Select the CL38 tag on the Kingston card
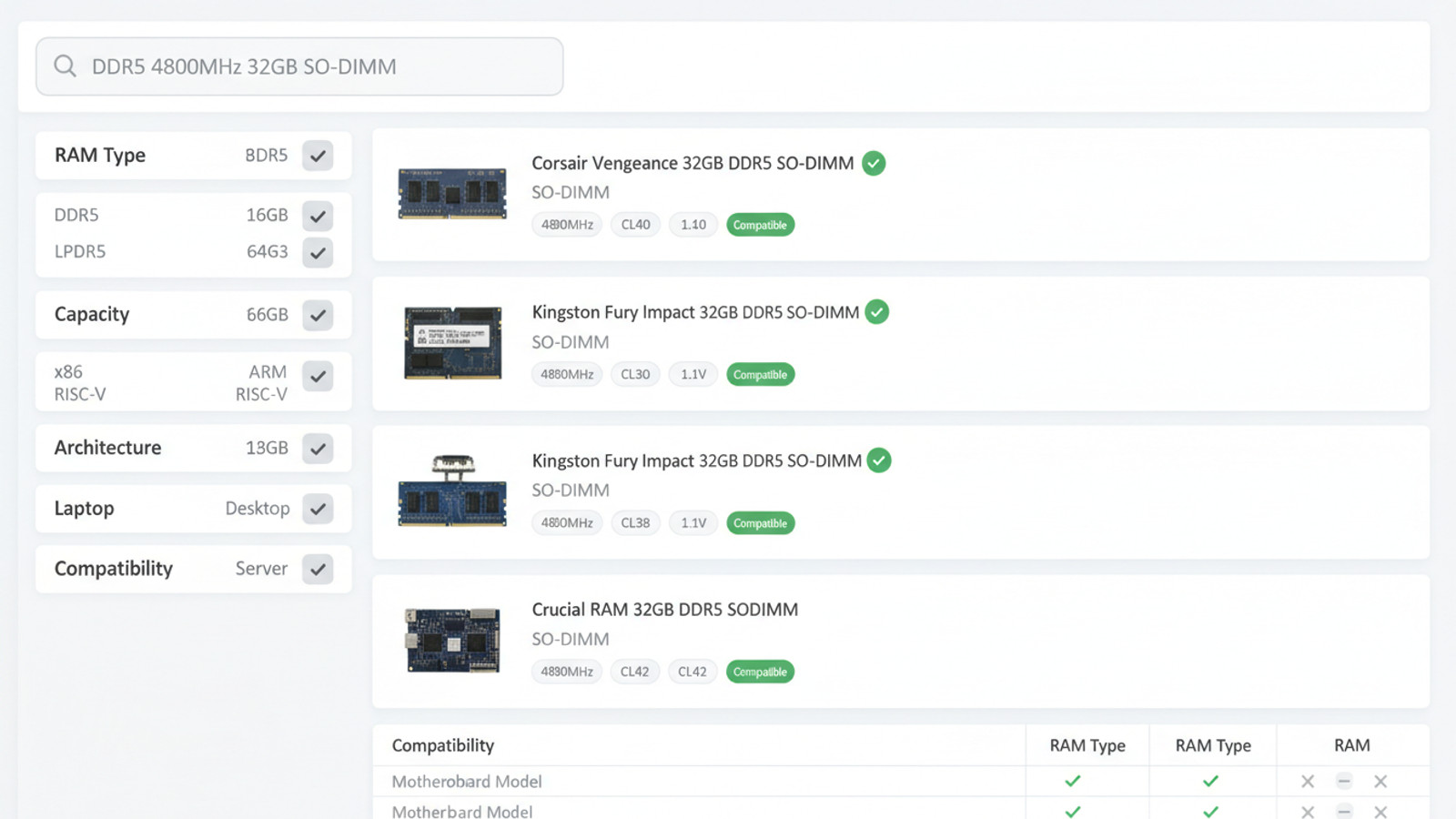The height and width of the screenshot is (819, 1456). (635, 523)
